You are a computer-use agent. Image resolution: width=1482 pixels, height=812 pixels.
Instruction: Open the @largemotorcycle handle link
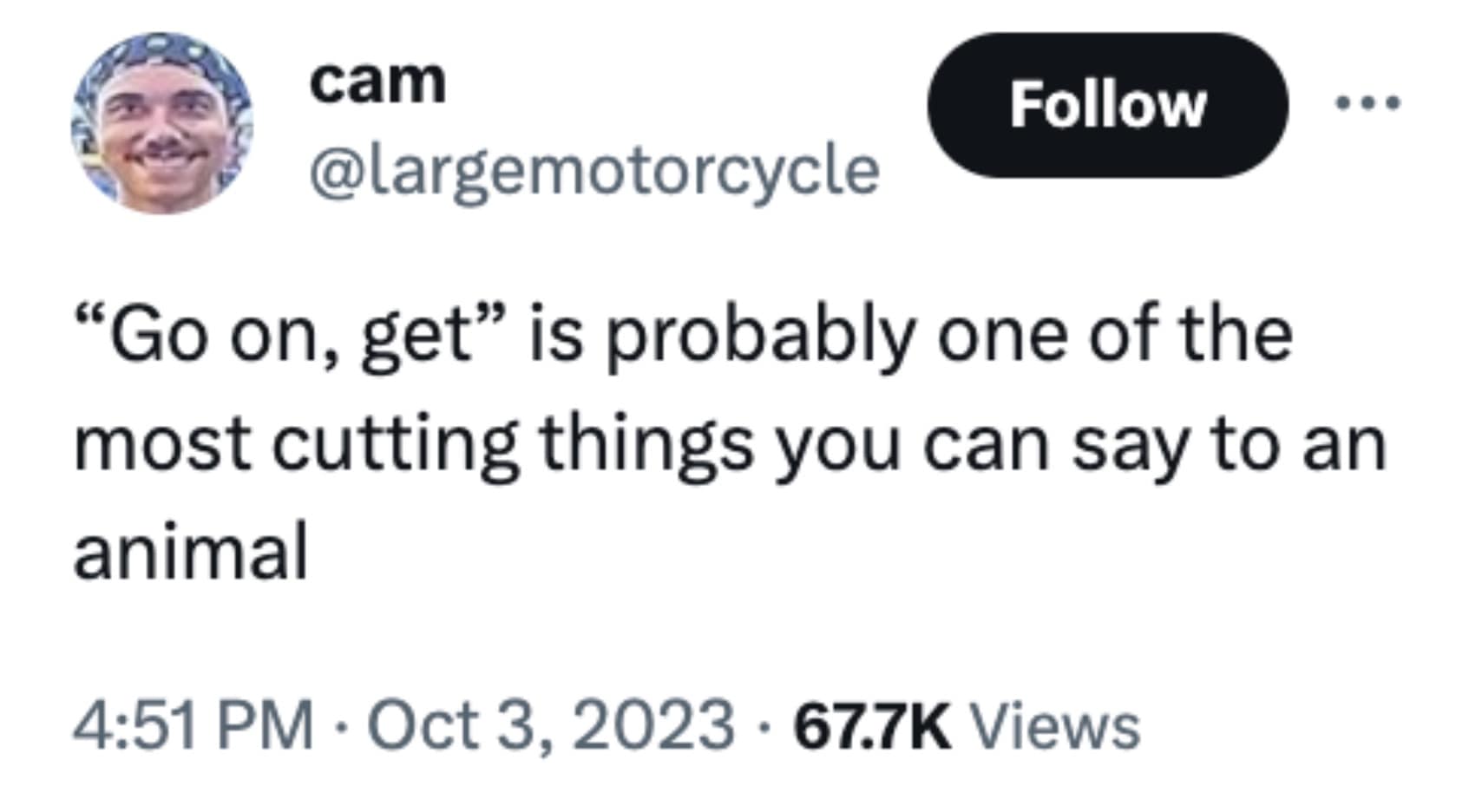pos(594,170)
